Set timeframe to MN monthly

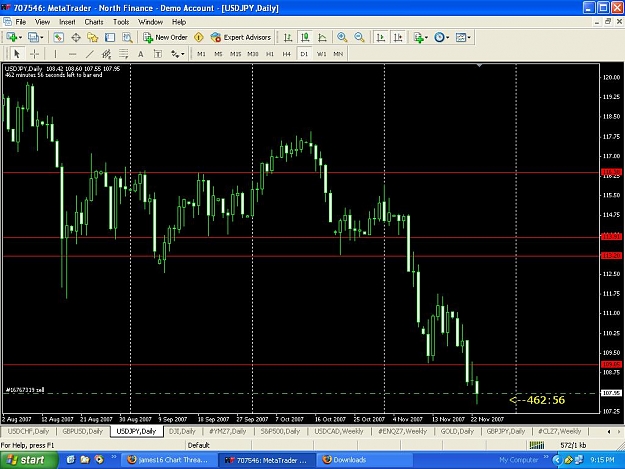click(338, 54)
